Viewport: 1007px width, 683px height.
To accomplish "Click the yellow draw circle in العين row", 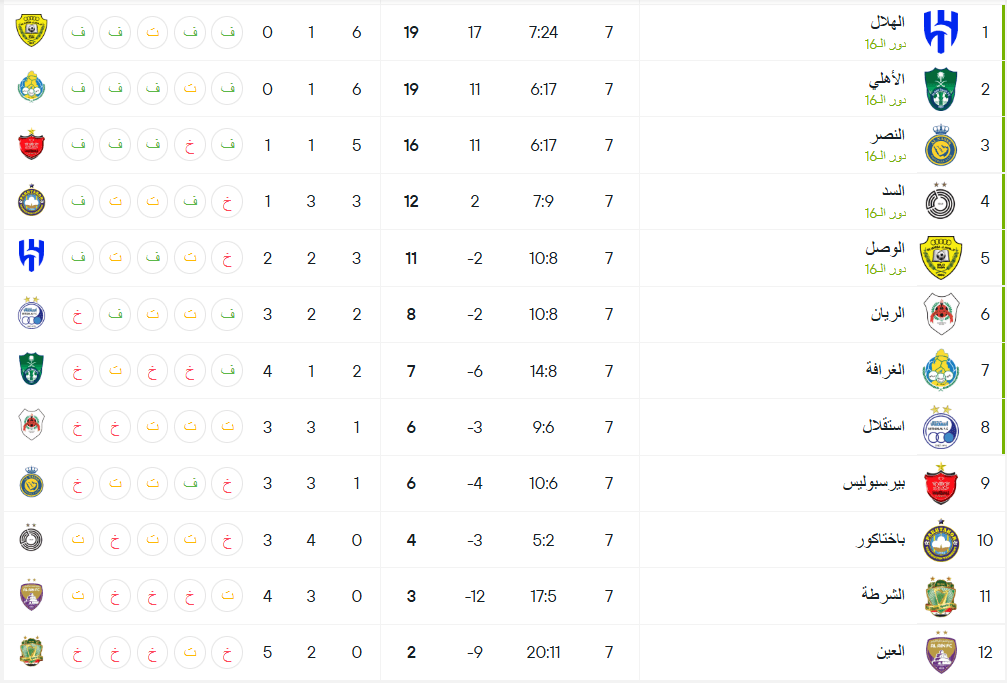I will click(x=190, y=652).
